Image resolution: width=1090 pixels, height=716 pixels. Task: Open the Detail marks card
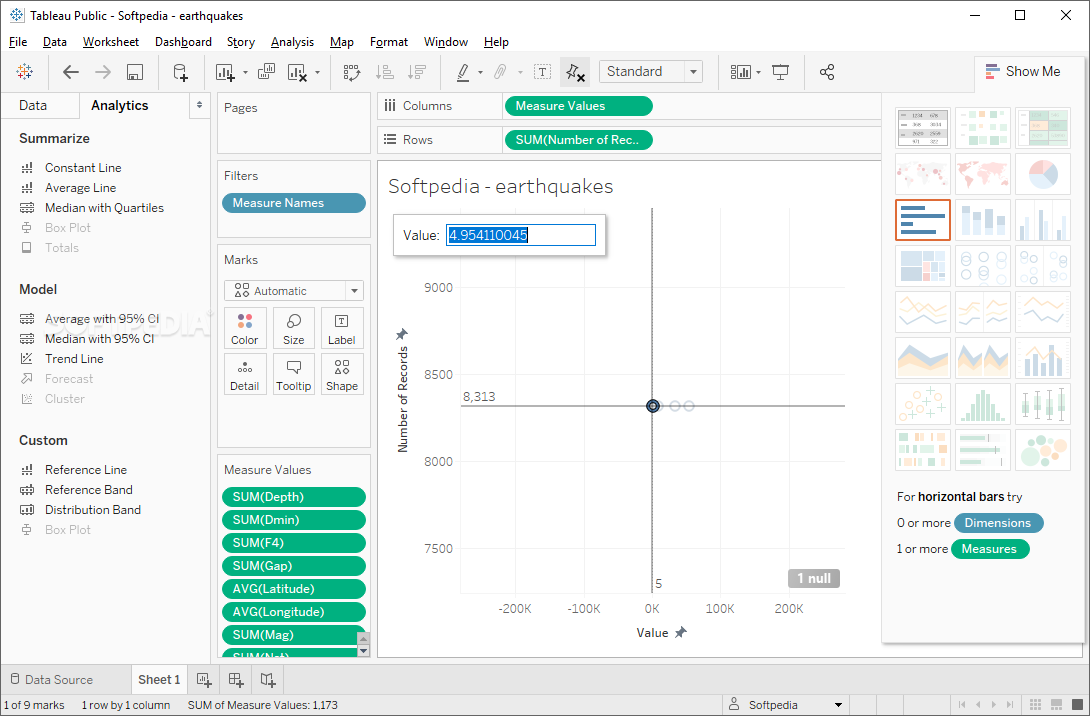tap(245, 374)
